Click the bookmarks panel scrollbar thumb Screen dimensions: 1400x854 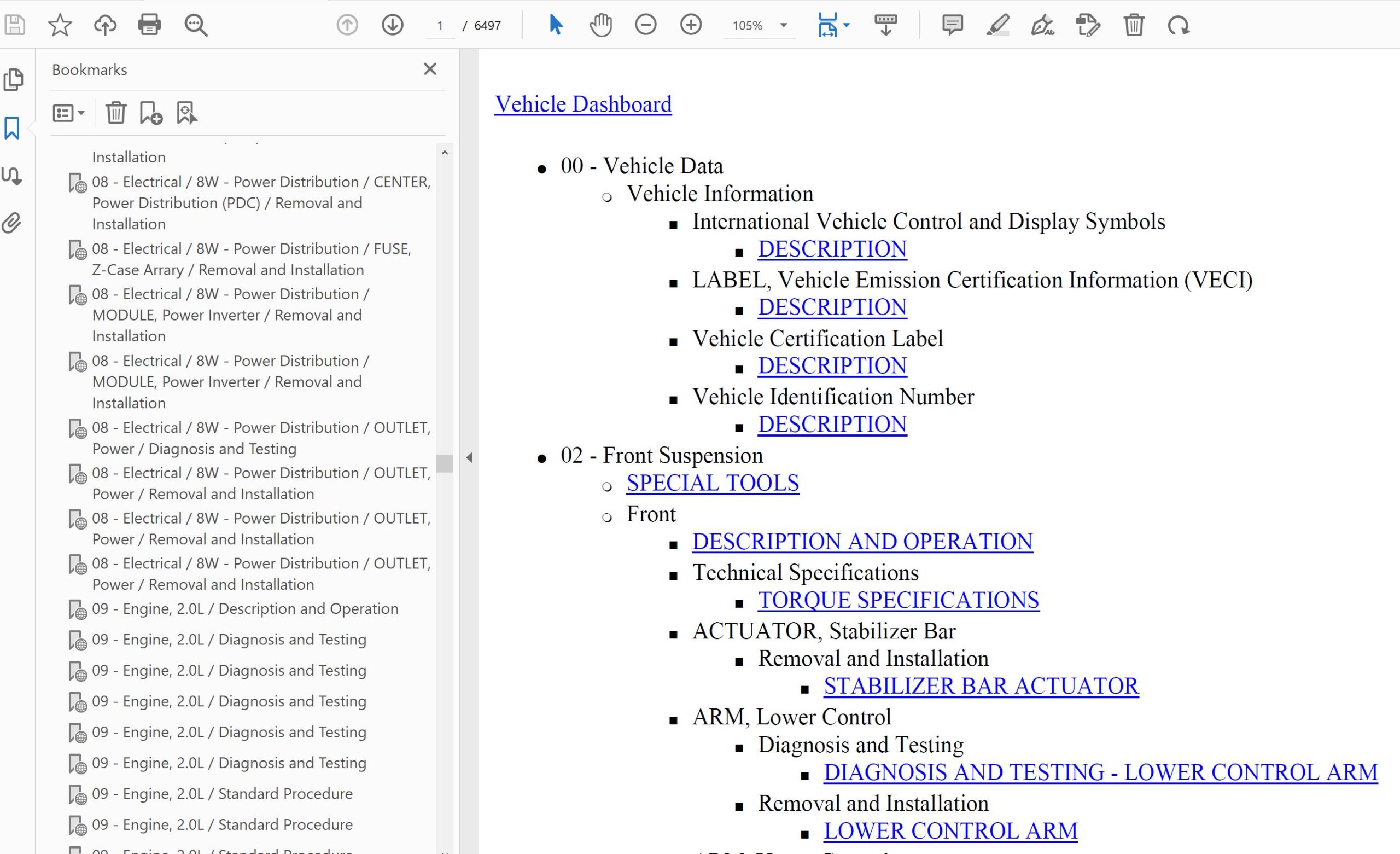(x=445, y=463)
